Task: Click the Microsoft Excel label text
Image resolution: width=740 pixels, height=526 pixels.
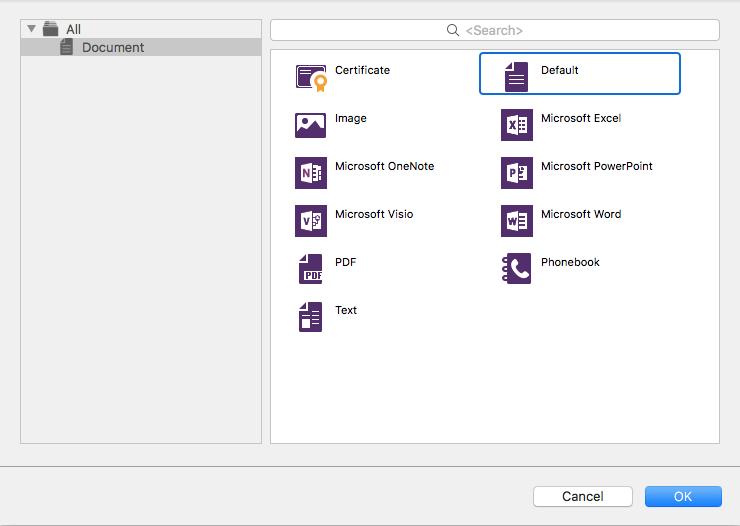Action: click(580, 118)
